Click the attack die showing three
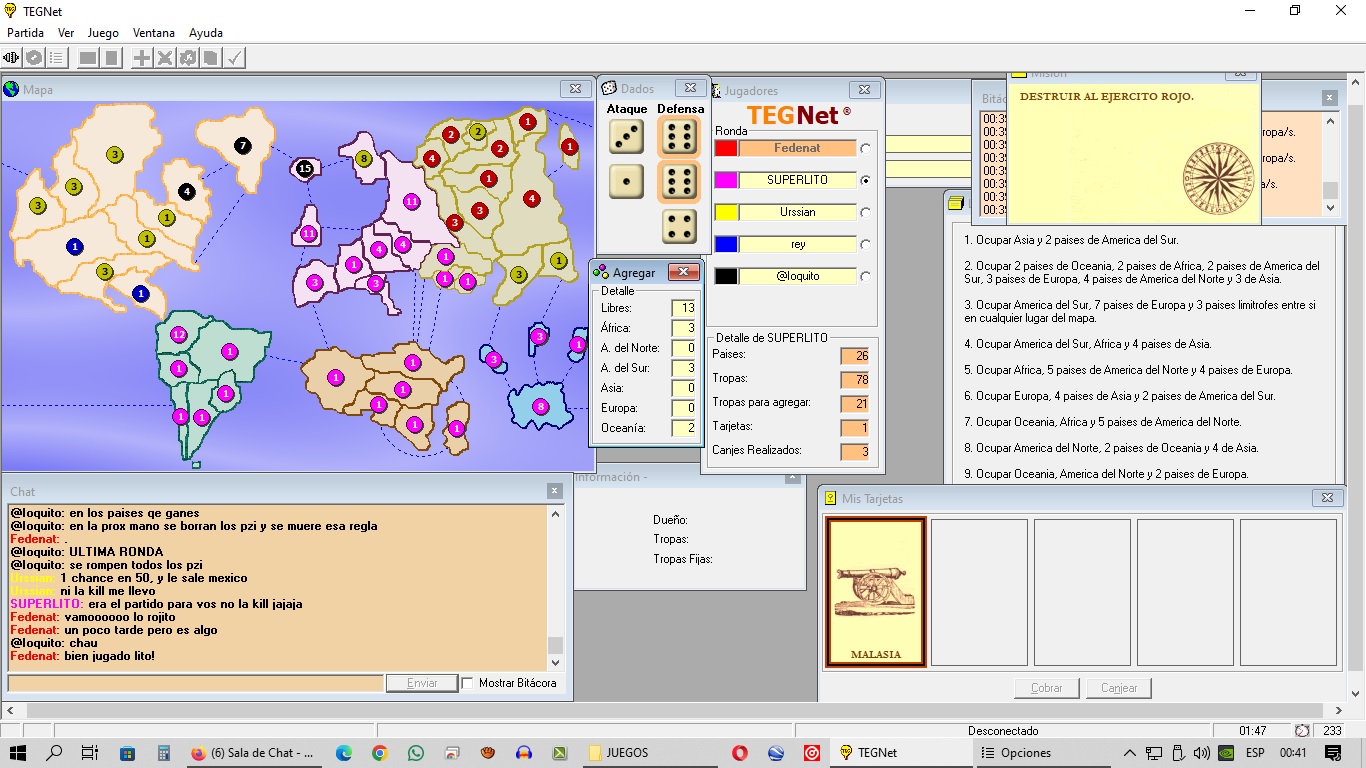The image size is (1366, 768). point(626,137)
